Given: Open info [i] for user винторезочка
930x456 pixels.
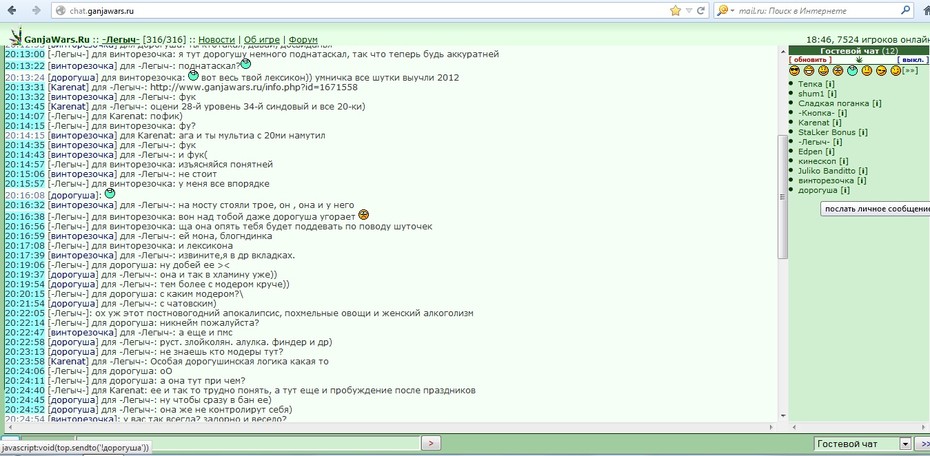Looking at the screenshot, I should (862, 180).
